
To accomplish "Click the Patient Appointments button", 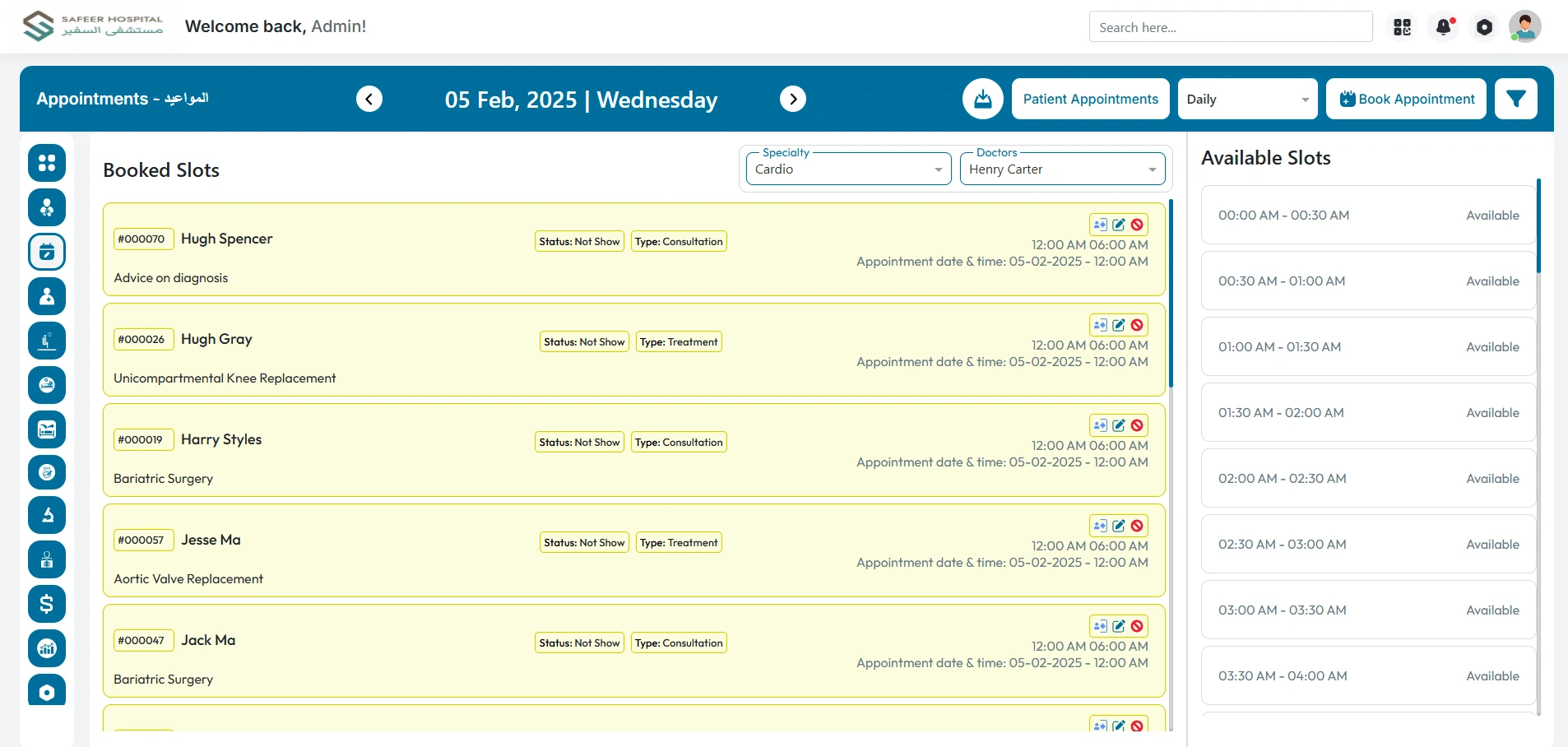I will [x=1090, y=99].
